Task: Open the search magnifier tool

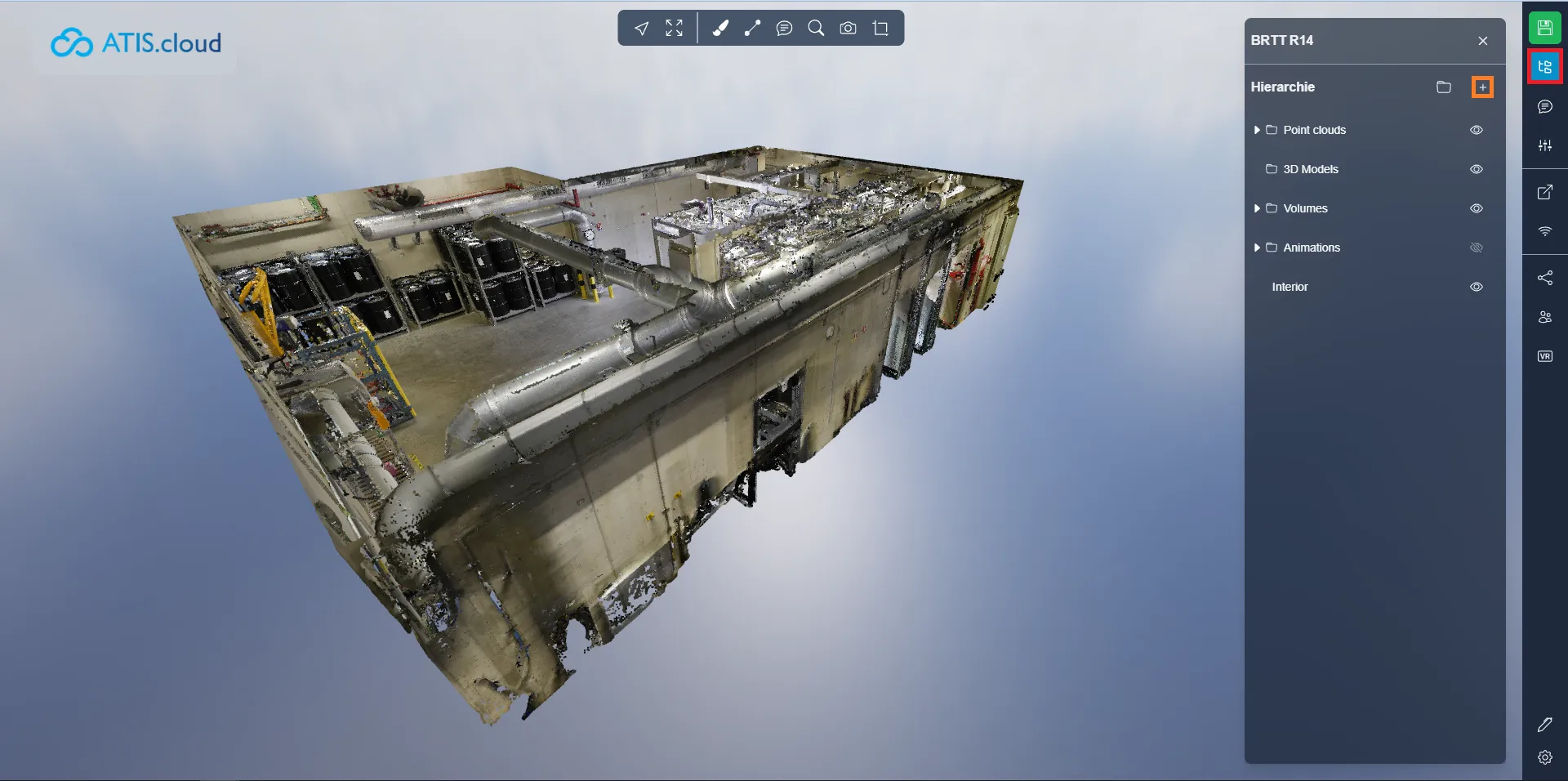Action: point(816,29)
